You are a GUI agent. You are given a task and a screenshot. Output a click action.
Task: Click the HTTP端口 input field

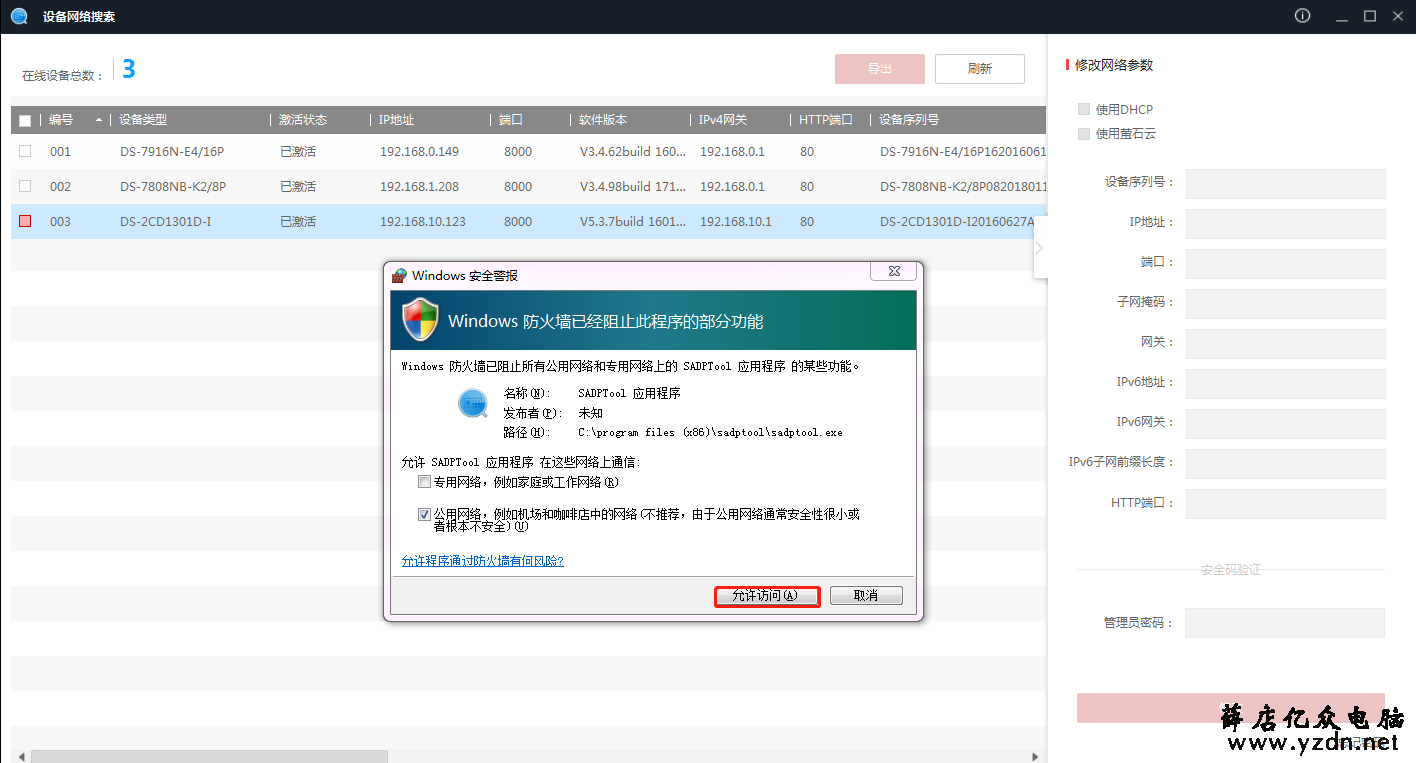tap(1286, 504)
